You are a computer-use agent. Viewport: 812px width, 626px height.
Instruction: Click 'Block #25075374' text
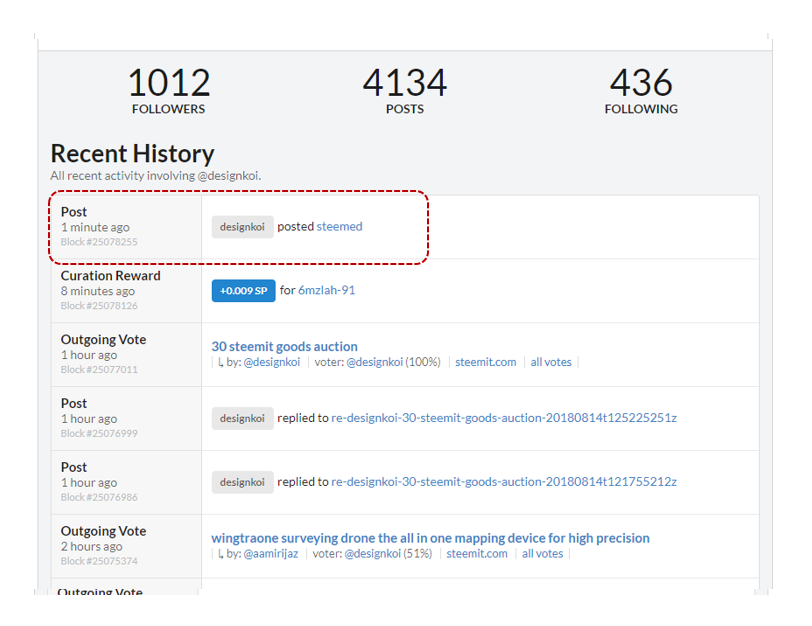tap(99, 561)
